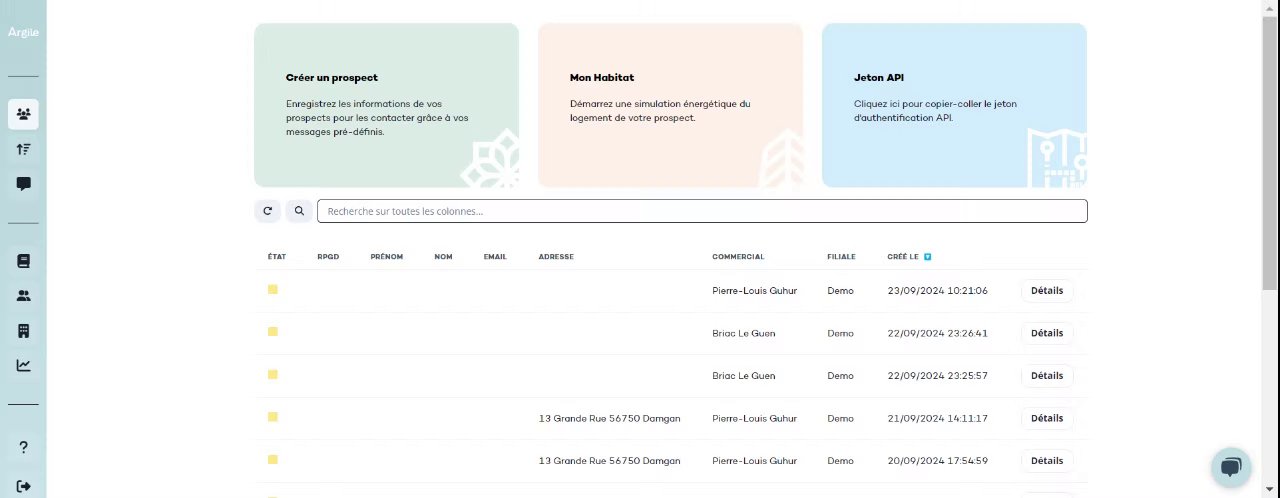Refresh the prospects table with reload icon
This screenshot has height=498, width=1280.
[267, 211]
